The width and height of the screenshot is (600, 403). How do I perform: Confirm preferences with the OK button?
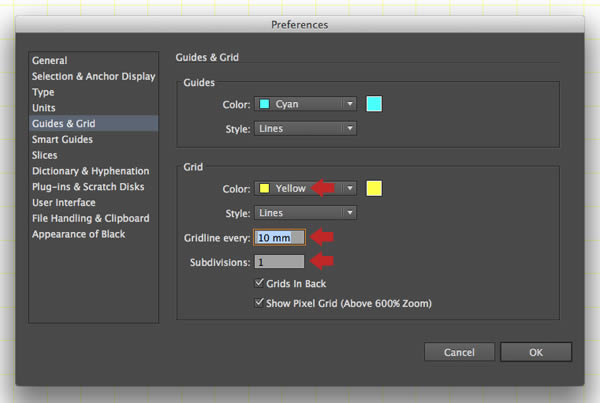[x=536, y=352]
